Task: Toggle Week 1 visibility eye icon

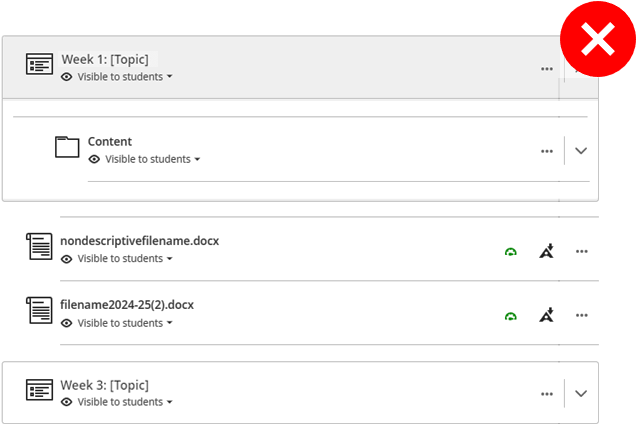Action: point(67,77)
